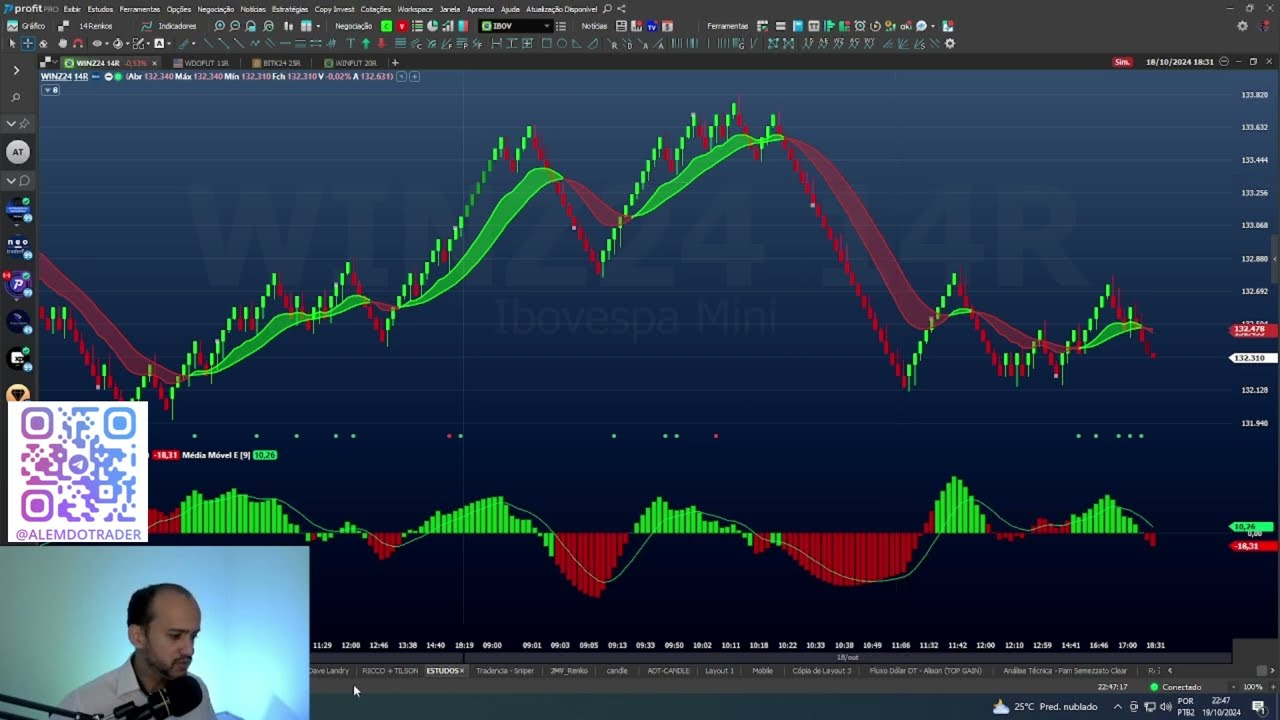Insert a red down arrow marker
This screenshot has width=1280, height=720.
[x=381, y=43]
